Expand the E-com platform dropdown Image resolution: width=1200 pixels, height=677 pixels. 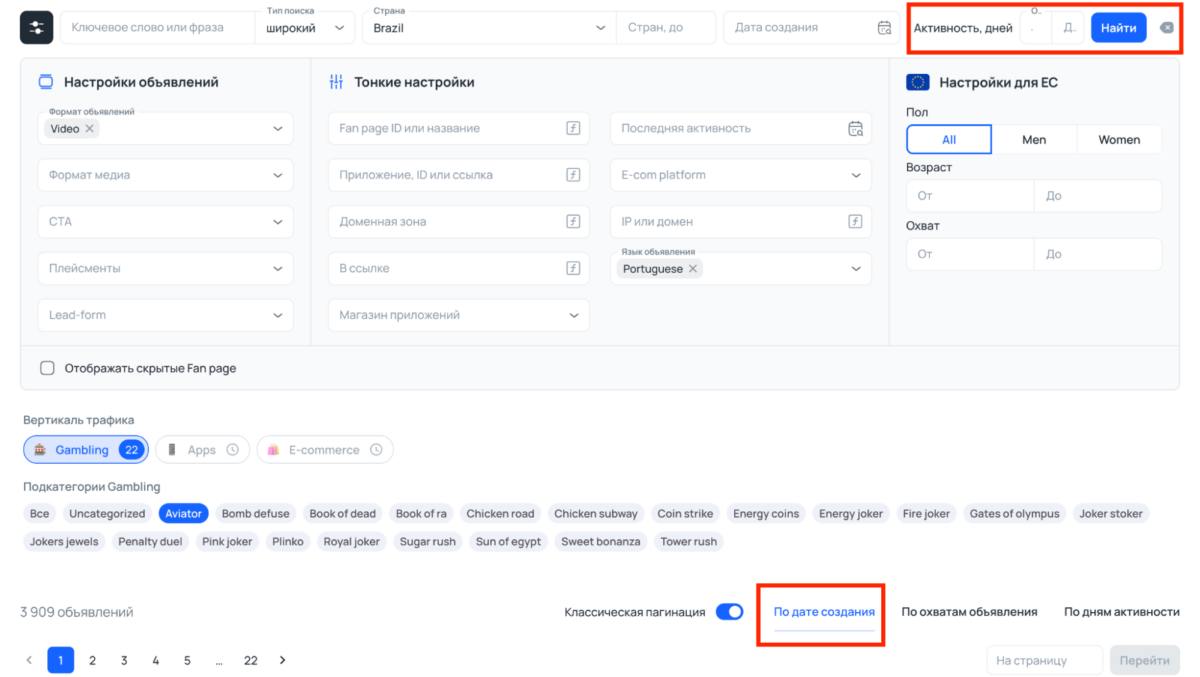pyautogui.click(x=741, y=175)
